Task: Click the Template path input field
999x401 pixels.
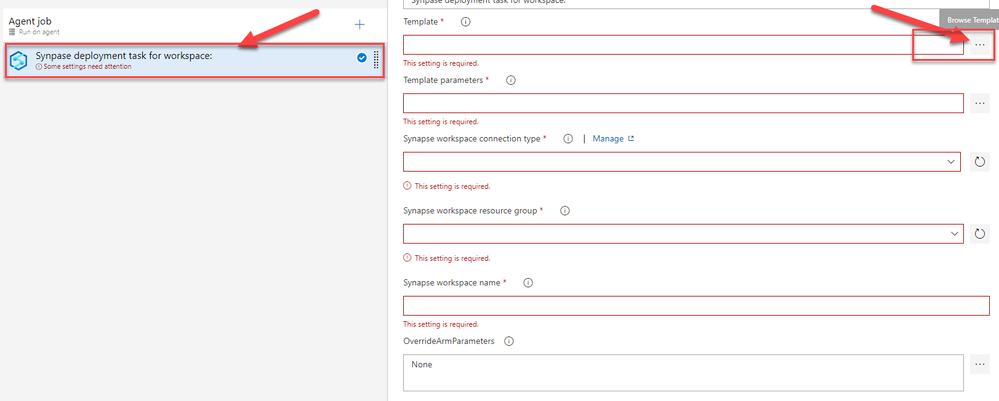Action: point(683,45)
